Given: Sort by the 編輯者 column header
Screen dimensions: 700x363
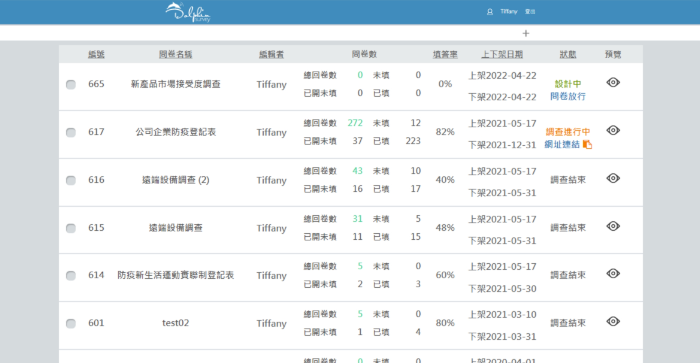Looking at the screenshot, I should (x=271, y=54).
